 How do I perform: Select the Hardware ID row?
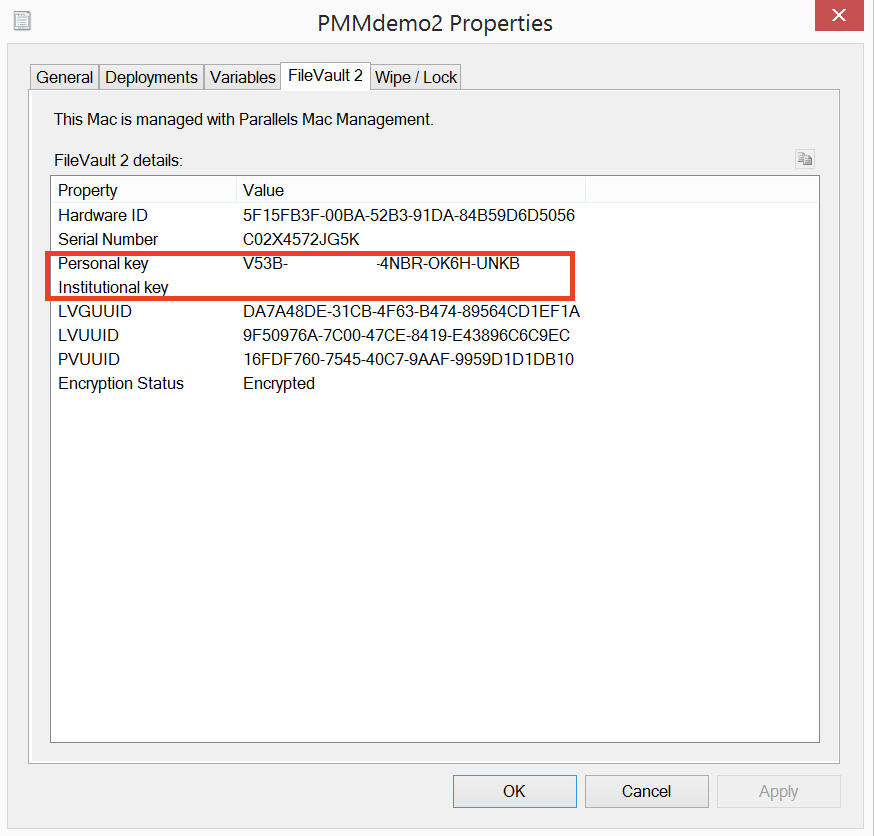pyautogui.click(x=435, y=215)
